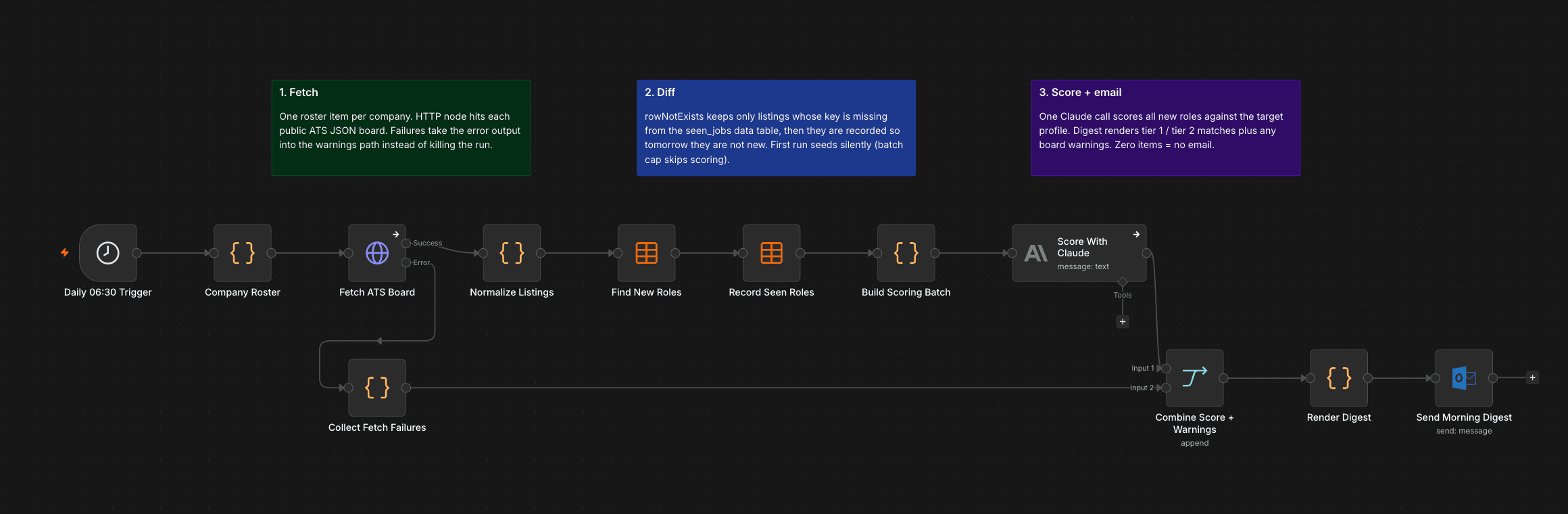Viewport: 1568px width, 514px height.
Task: Click the 'Collect Fetch Failures' node label
Action: [x=377, y=427]
